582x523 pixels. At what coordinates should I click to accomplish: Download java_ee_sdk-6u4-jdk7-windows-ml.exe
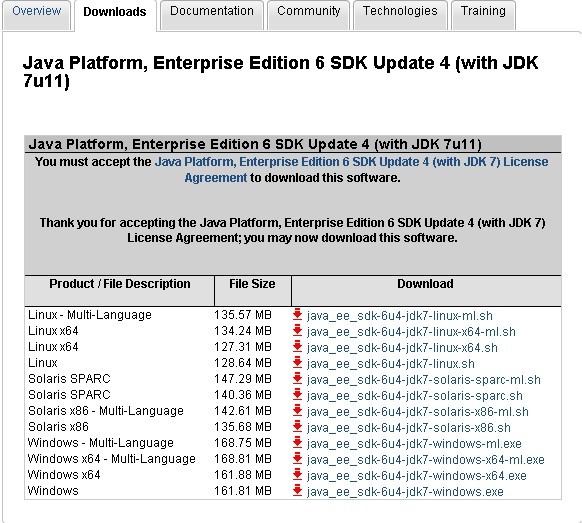point(414,444)
